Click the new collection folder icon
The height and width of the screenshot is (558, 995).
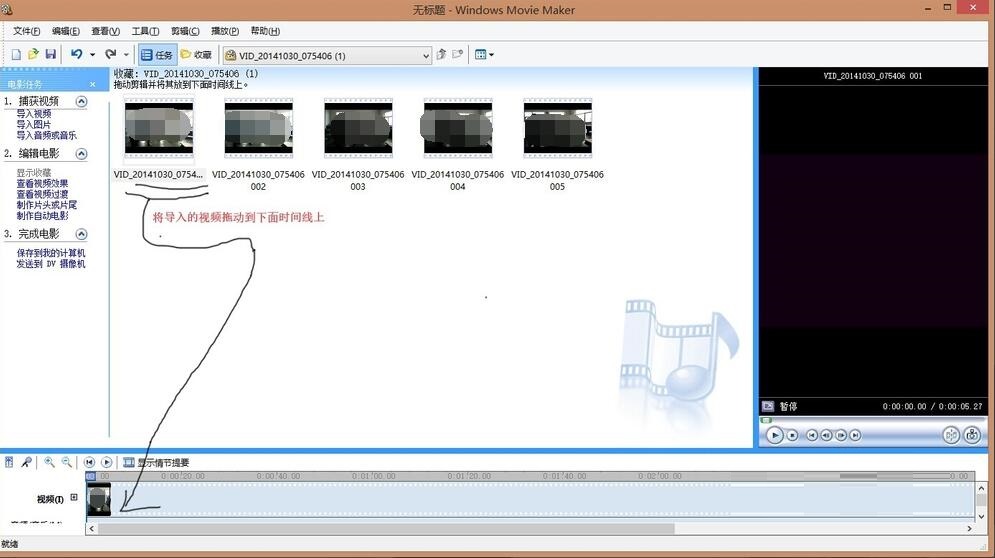tap(458, 55)
